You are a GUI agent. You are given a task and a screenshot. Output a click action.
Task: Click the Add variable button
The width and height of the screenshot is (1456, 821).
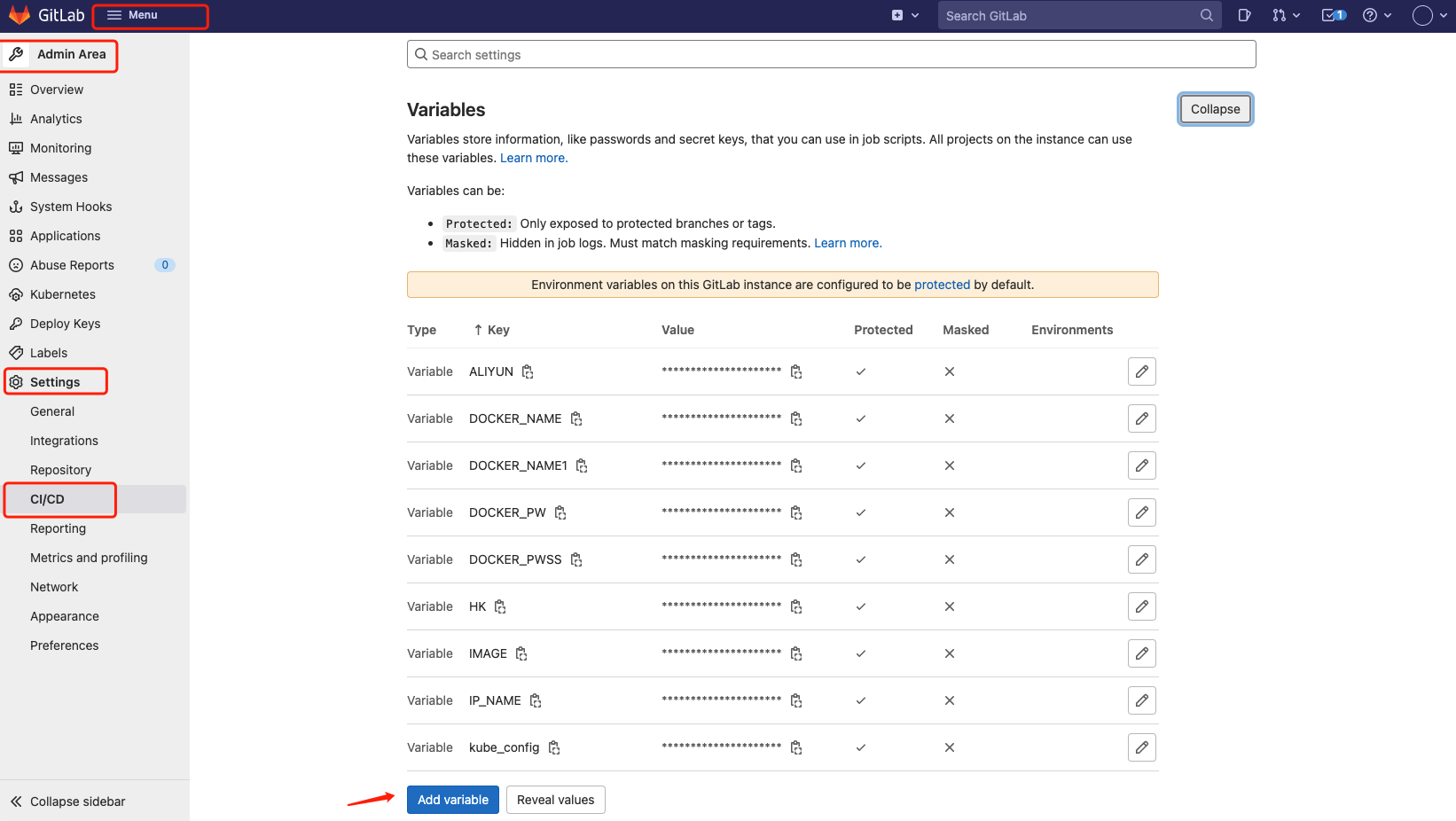(453, 800)
